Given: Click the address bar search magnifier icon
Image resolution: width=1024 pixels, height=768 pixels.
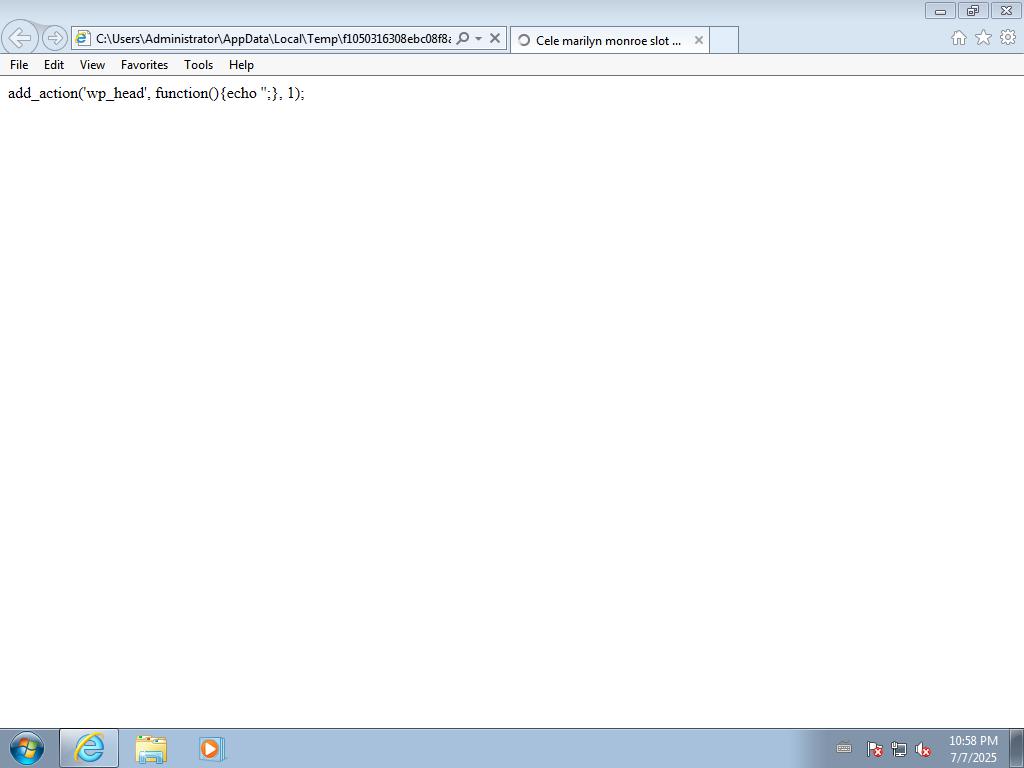Looking at the screenshot, I should [x=462, y=39].
